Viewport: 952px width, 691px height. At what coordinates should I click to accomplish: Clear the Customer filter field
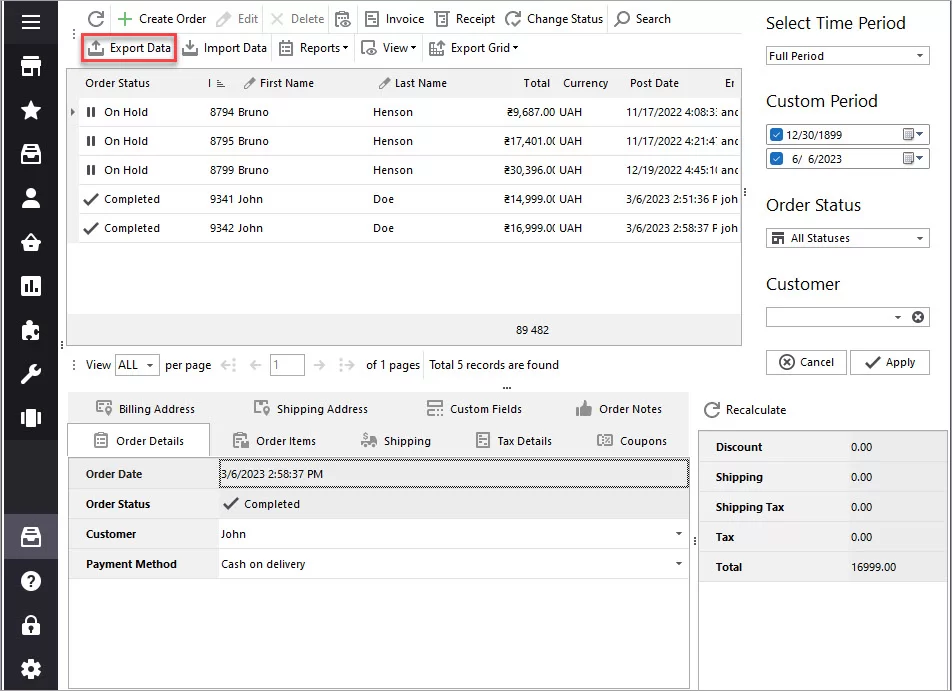click(x=918, y=317)
